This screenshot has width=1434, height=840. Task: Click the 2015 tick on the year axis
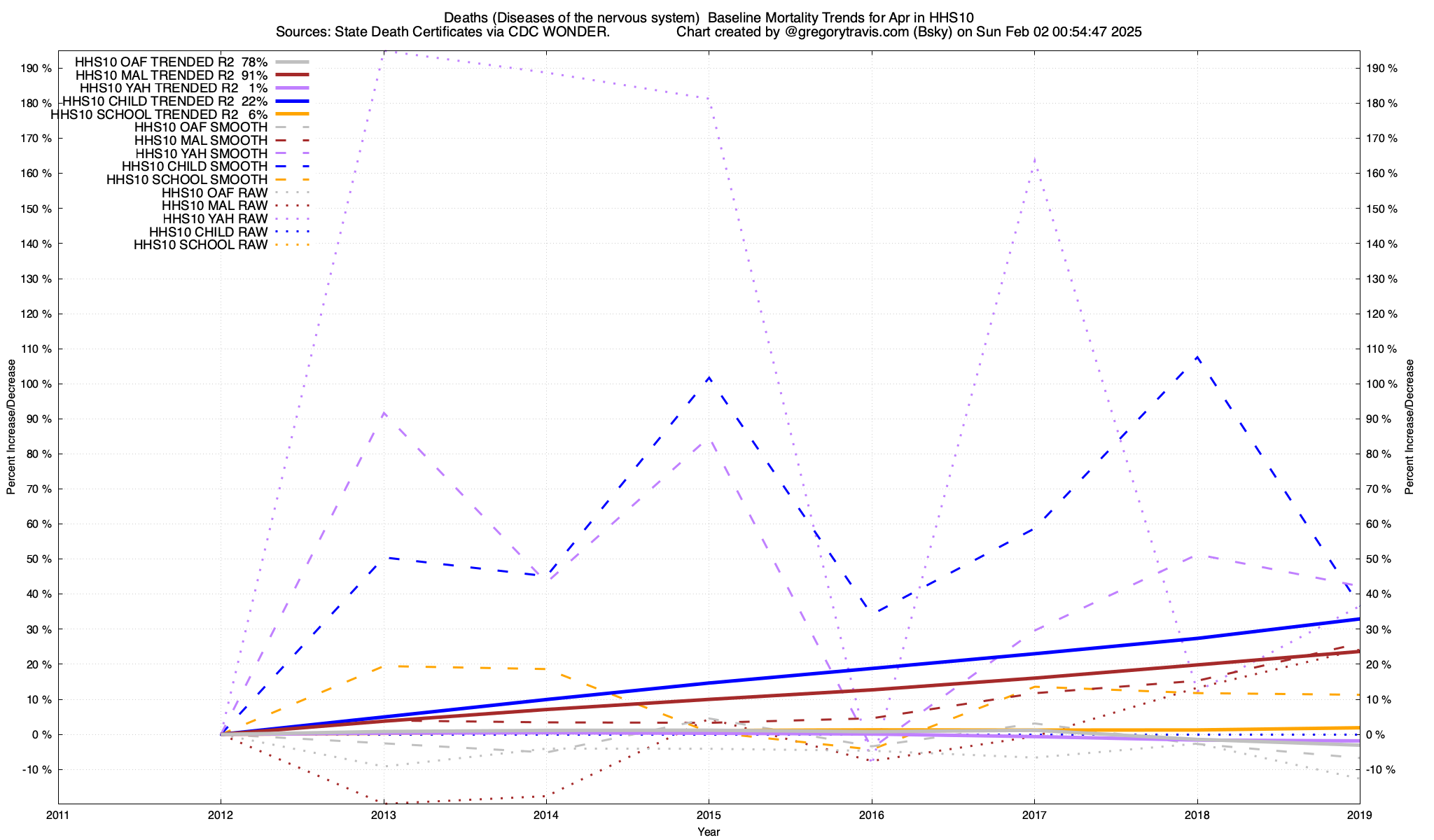(x=709, y=815)
